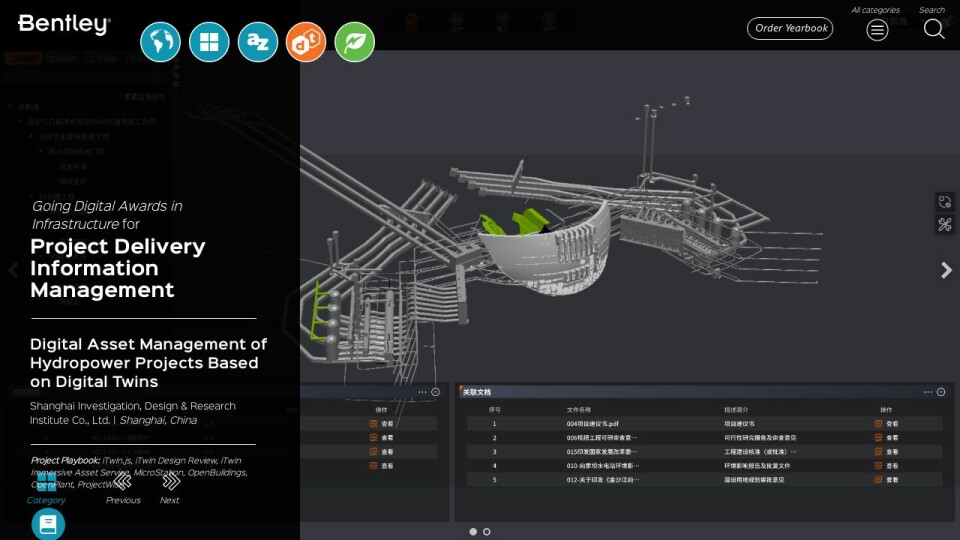Click the green leaf sustainability icon
The height and width of the screenshot is (540, 960).
[355, 42]
